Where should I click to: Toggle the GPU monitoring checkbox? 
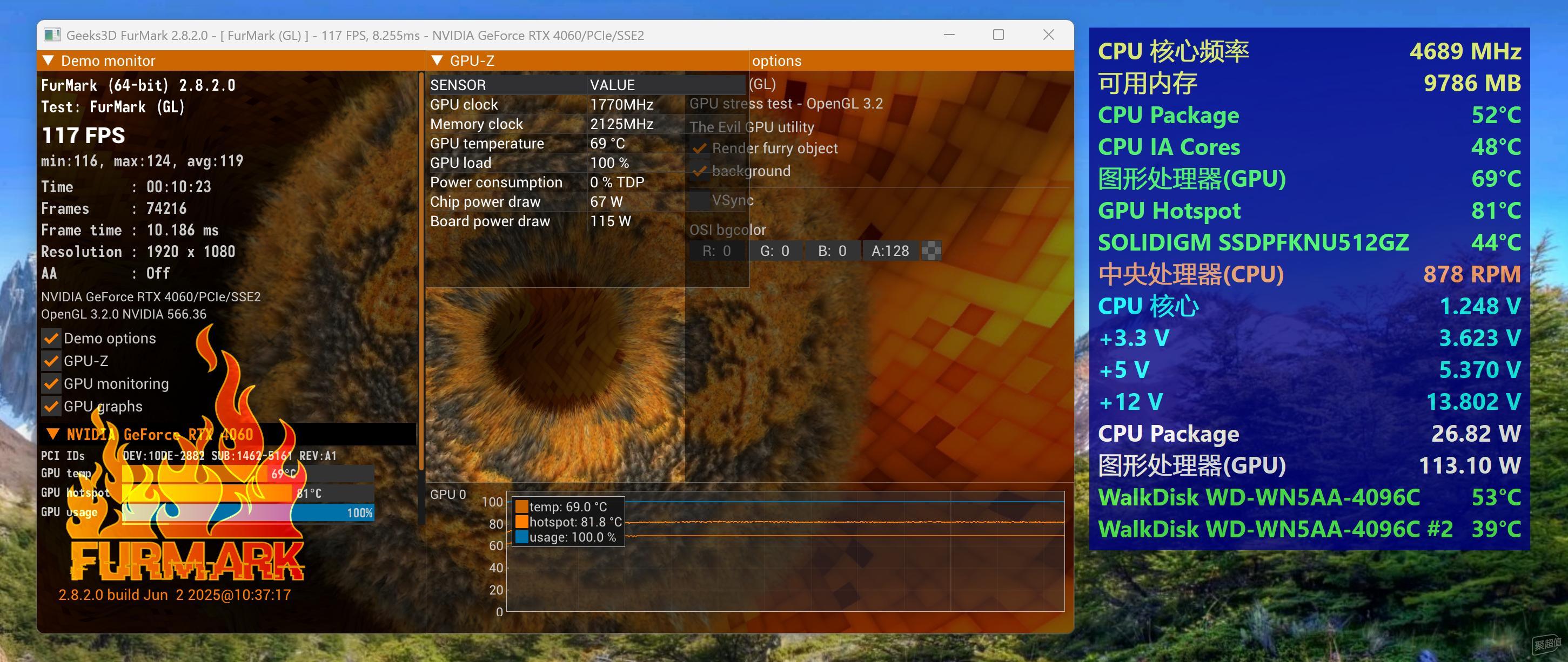pyautogui.click(x=51, y=384)
